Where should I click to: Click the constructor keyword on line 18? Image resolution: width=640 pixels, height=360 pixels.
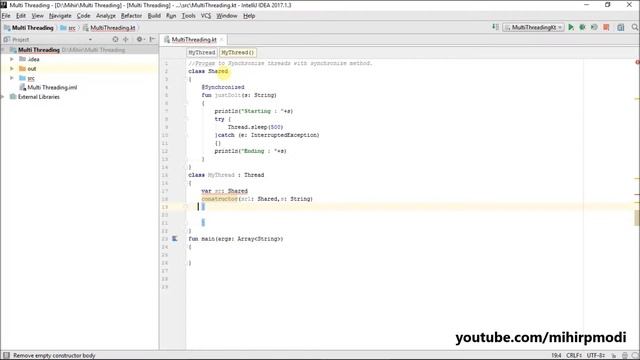click(x=220, y=199)
